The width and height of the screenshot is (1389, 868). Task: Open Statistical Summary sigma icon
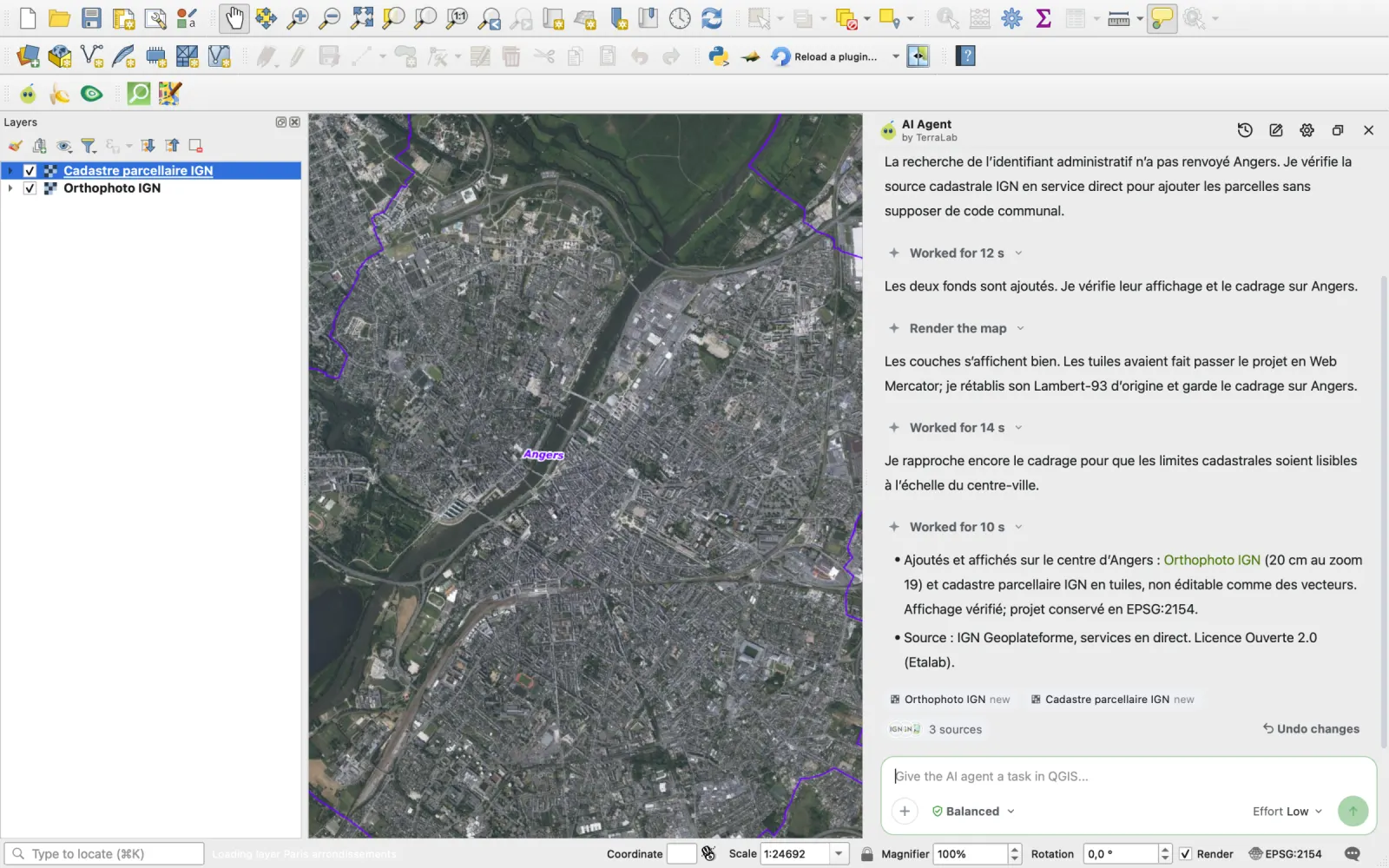pyautogui.click(x=1044, y=18)
